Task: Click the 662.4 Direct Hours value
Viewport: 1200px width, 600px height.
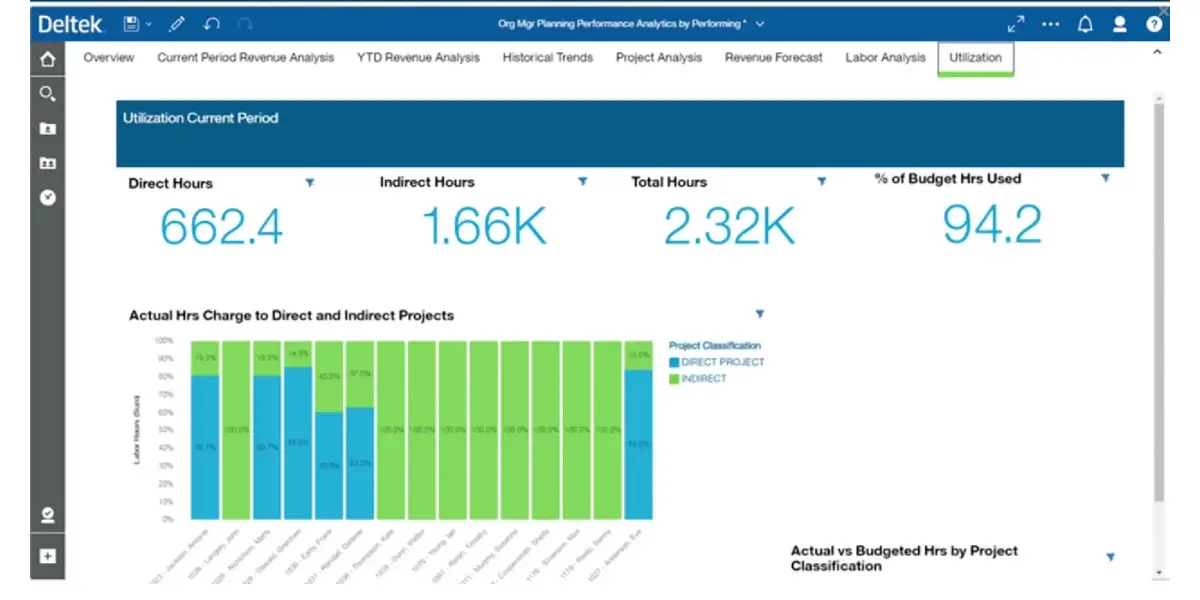Action: point(222,227)
